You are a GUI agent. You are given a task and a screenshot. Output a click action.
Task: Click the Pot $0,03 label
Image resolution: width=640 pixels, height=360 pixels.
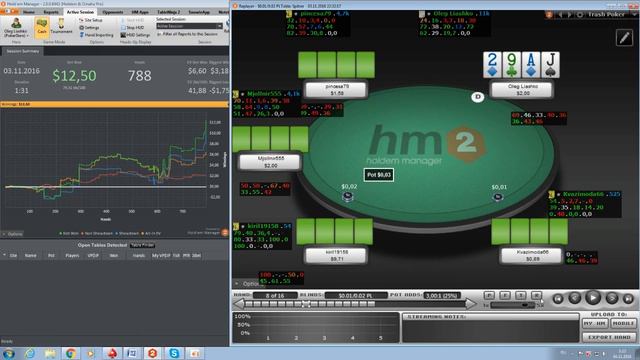[x=379, y=175]
